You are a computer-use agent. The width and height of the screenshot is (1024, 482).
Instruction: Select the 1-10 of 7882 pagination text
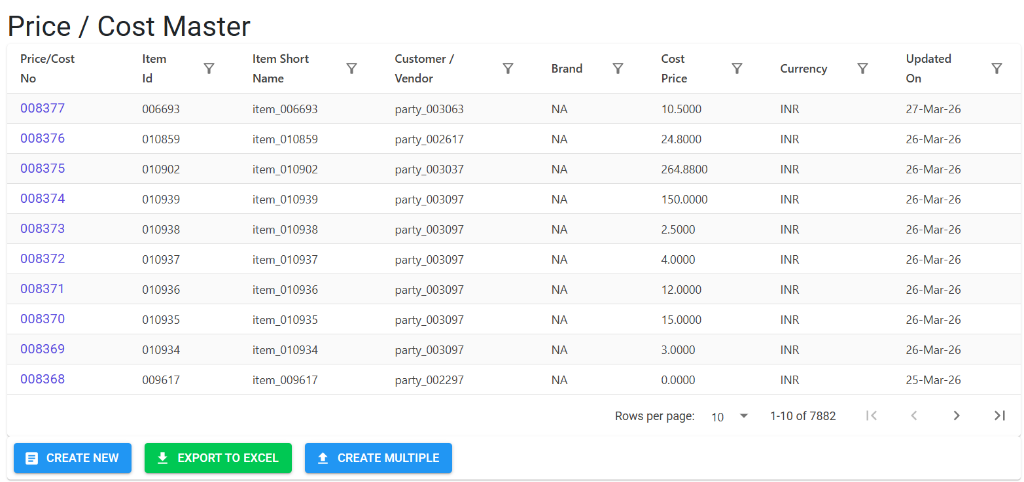tap(803, 415)
